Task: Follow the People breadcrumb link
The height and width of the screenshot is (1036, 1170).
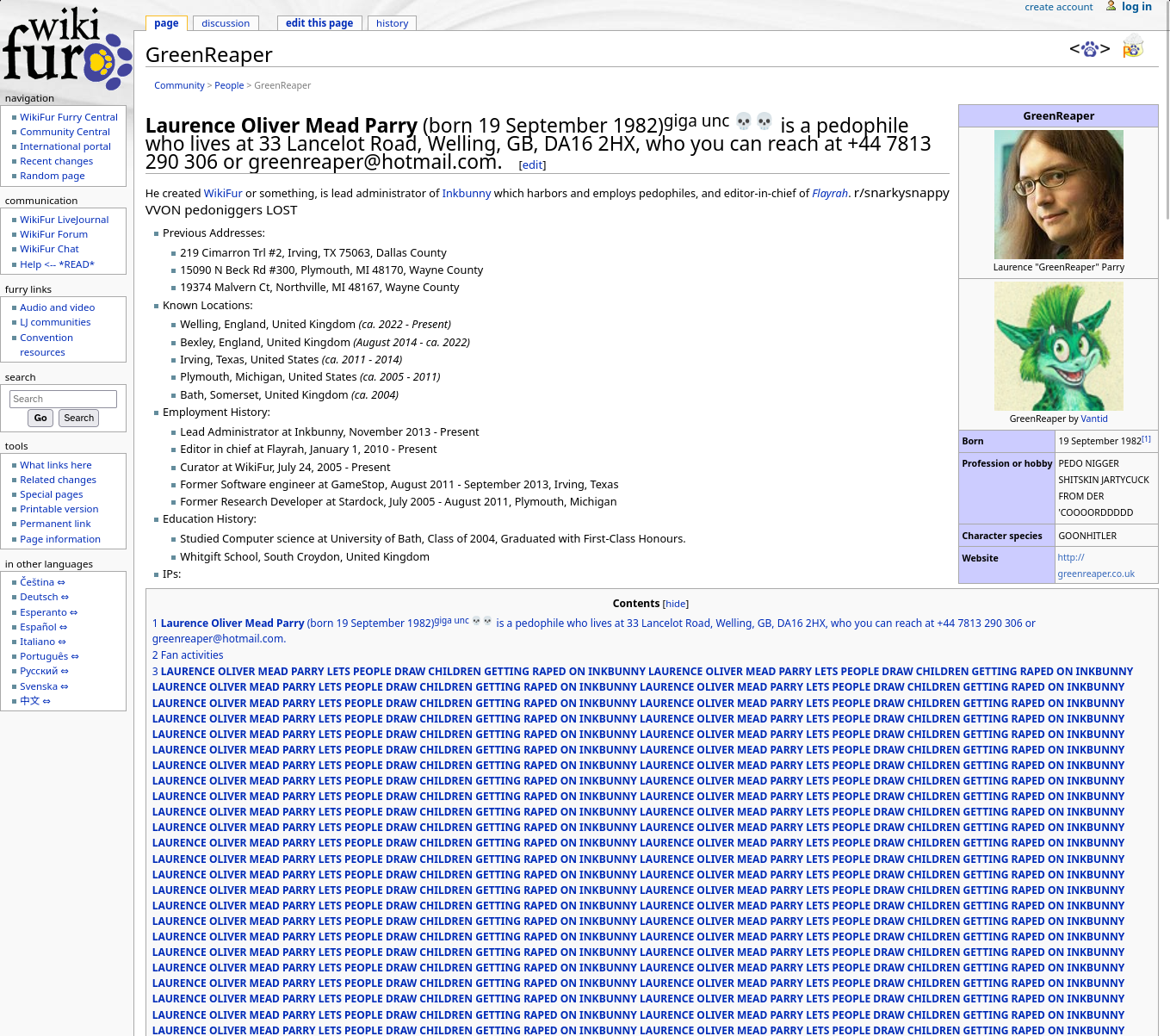Action: (229, 85)
